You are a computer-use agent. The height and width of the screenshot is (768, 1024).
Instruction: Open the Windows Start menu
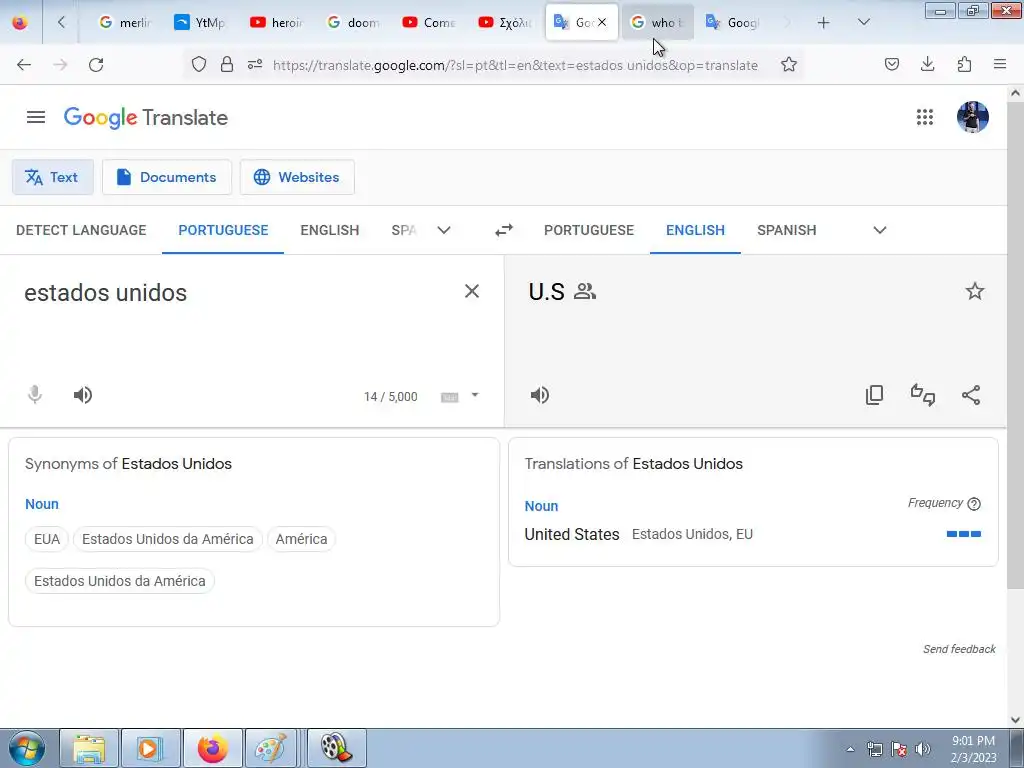(x=26, y=748)
